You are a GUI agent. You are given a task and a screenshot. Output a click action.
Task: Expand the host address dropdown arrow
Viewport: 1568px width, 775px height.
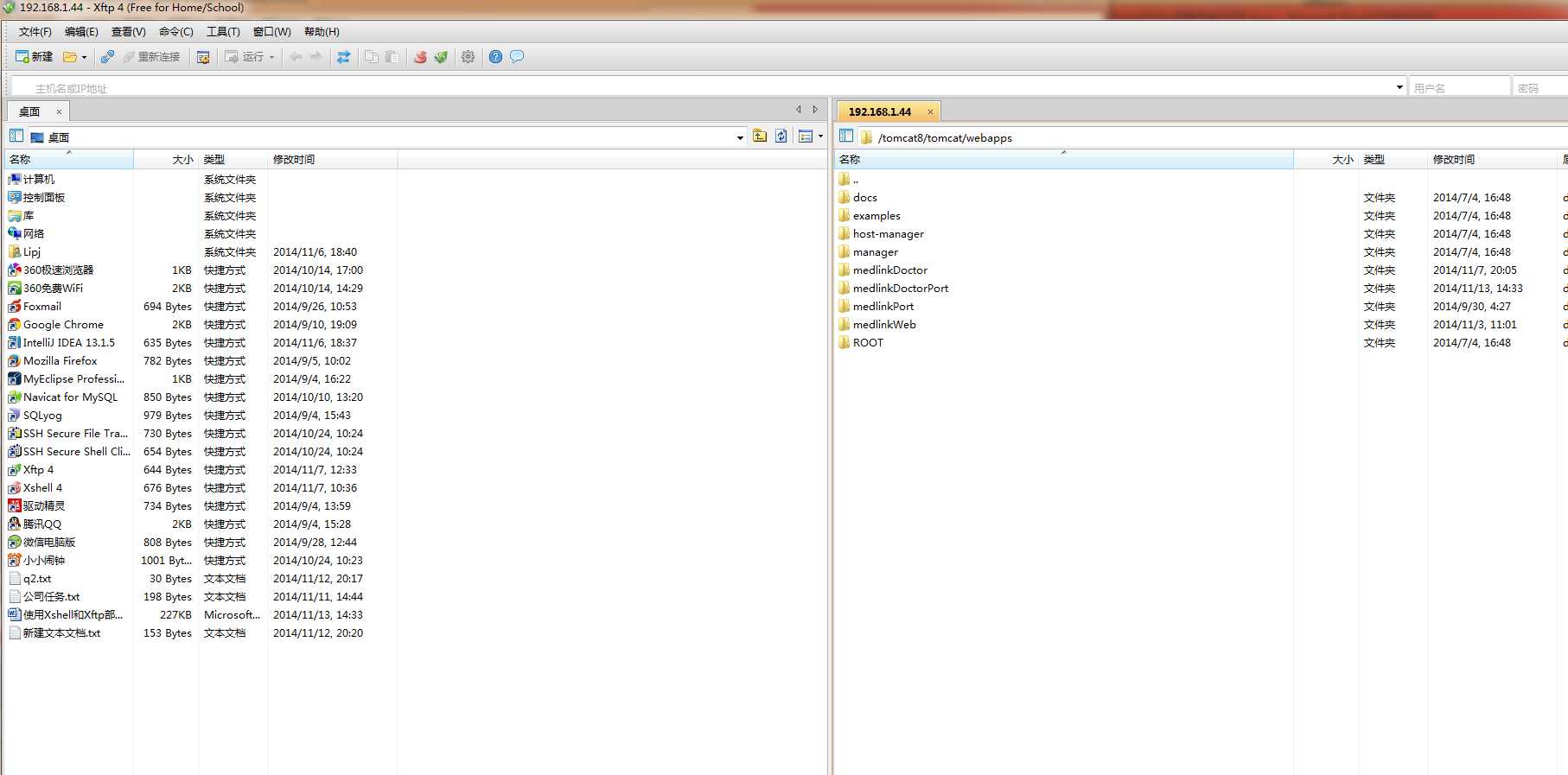pyautogui.click(x=1399, y=87)
